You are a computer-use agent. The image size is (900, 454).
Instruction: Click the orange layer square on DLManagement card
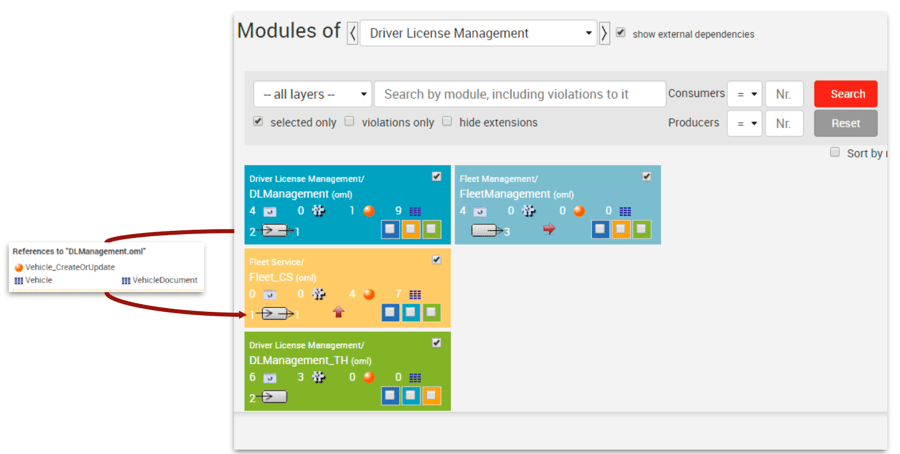pyautogui.click(x=411, y=229)
